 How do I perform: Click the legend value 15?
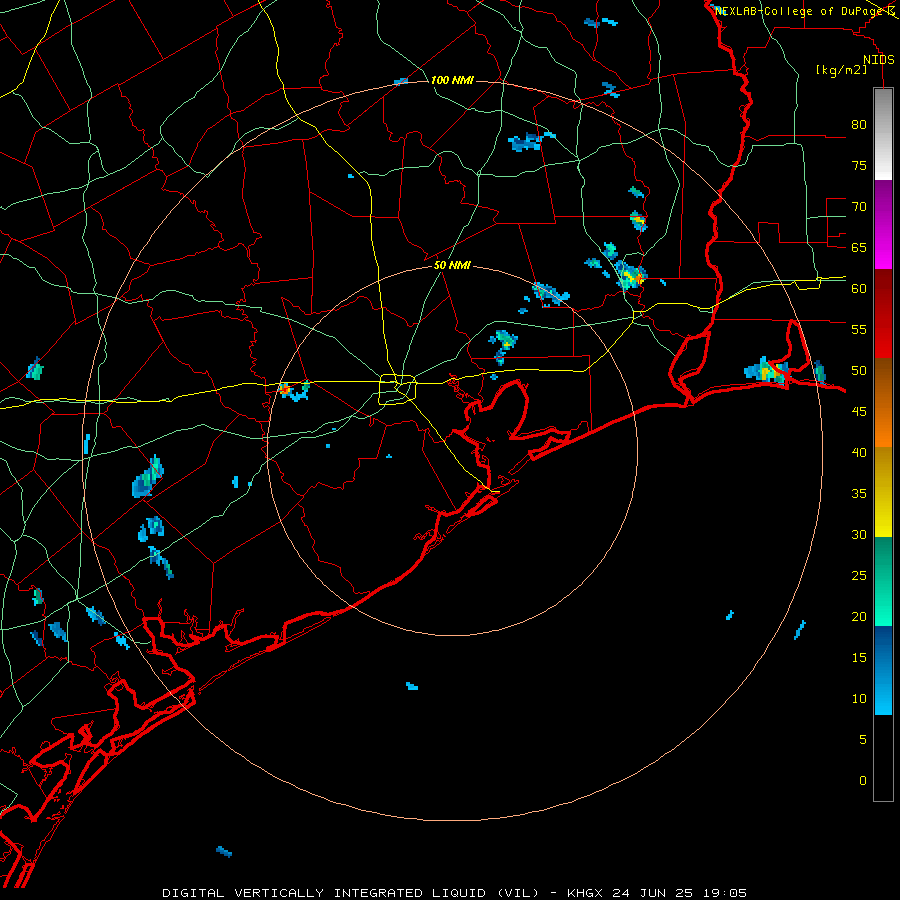pos(859,657)
